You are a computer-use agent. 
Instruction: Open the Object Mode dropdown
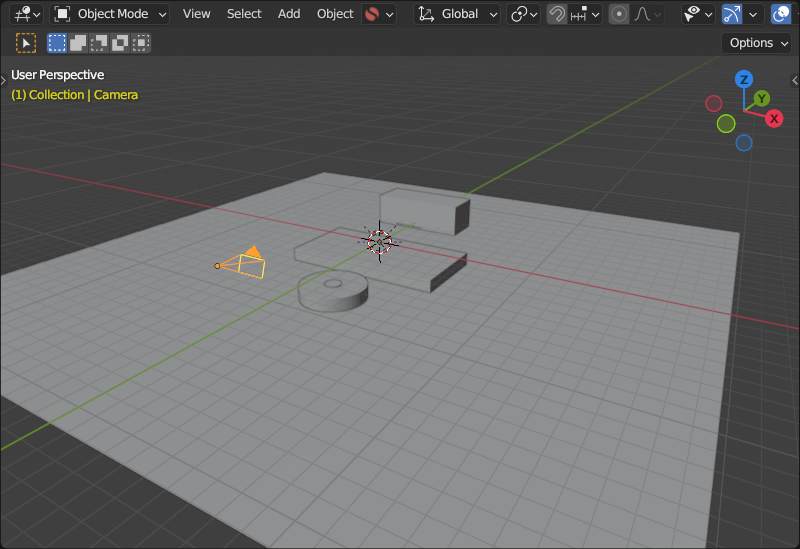click(110, 14)
